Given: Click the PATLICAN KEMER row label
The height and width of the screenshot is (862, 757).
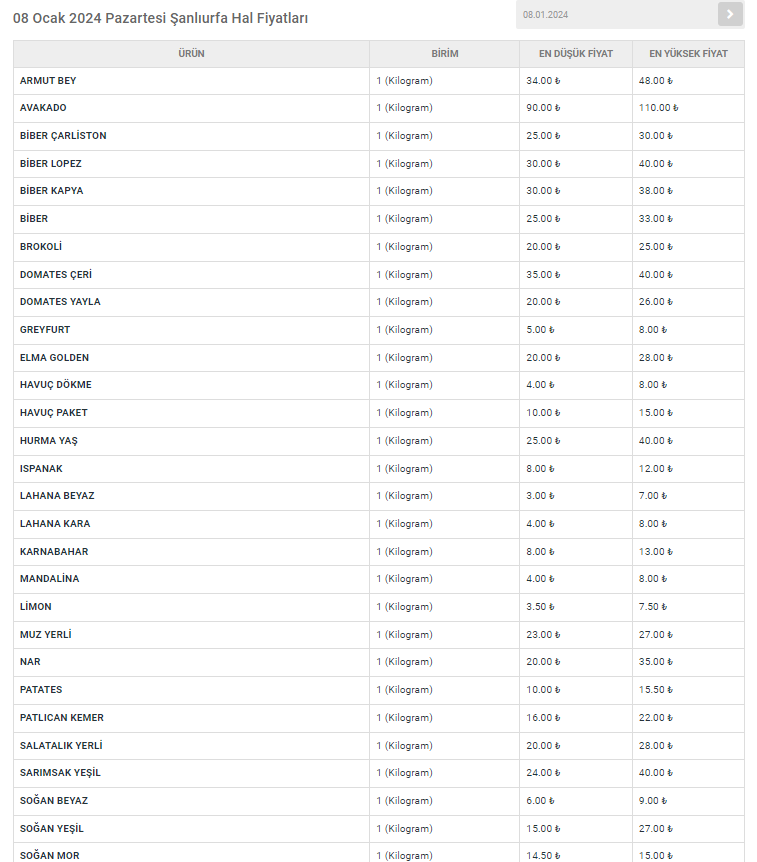Looking at the screenshot, I should (62, 718).
